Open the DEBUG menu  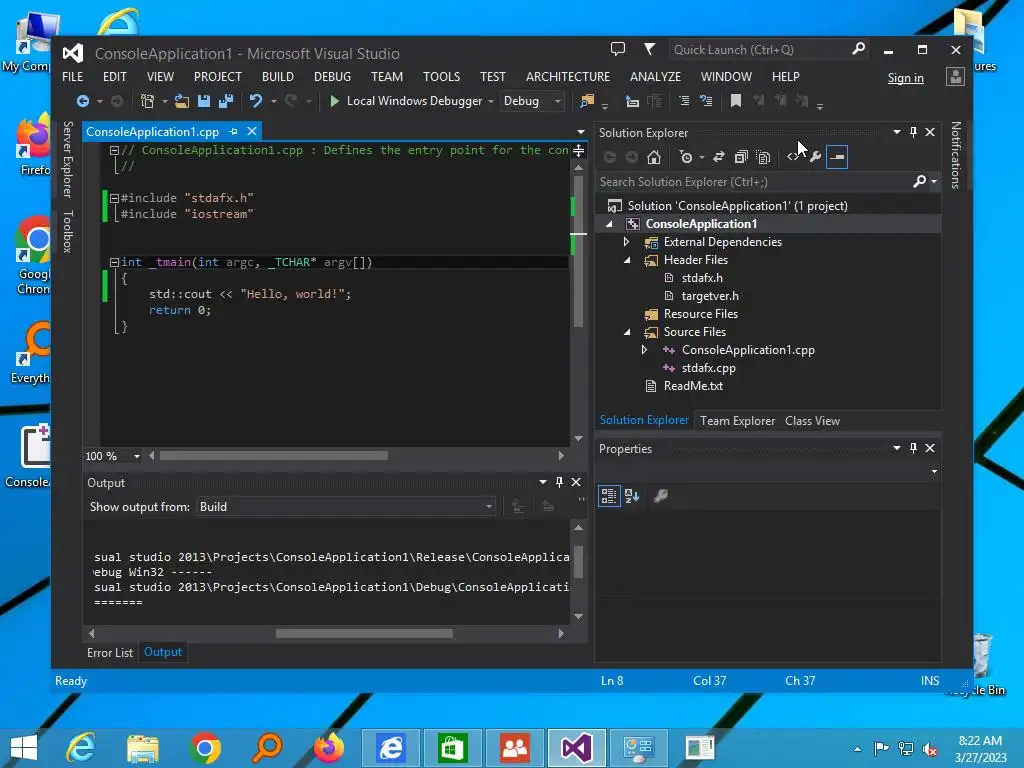[x=332, y=77]
